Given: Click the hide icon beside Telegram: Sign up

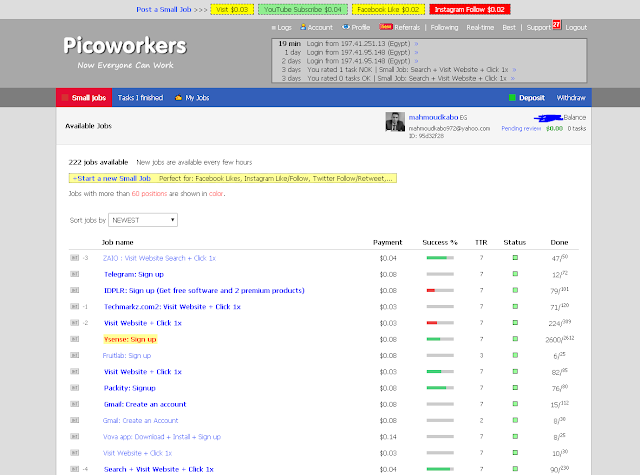Looking at the screenshot, I should tap(74, 274).
